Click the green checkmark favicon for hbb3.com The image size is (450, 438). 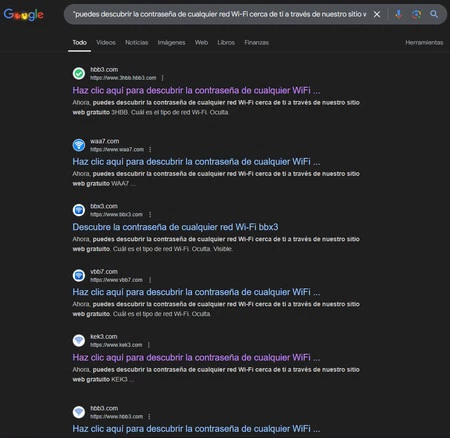[x=79, y=73]
